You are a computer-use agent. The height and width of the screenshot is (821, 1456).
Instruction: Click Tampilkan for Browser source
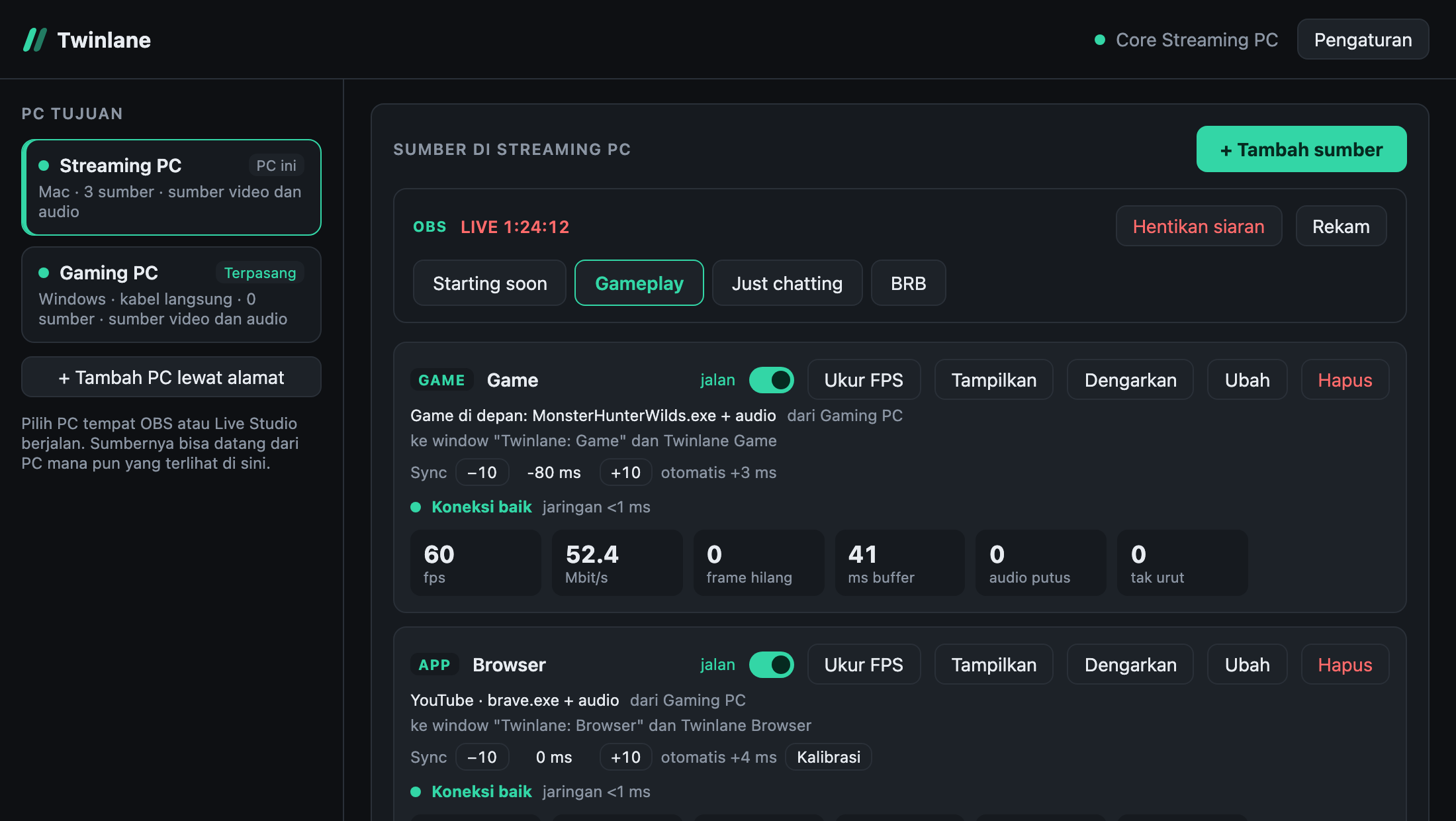point(994,665)
